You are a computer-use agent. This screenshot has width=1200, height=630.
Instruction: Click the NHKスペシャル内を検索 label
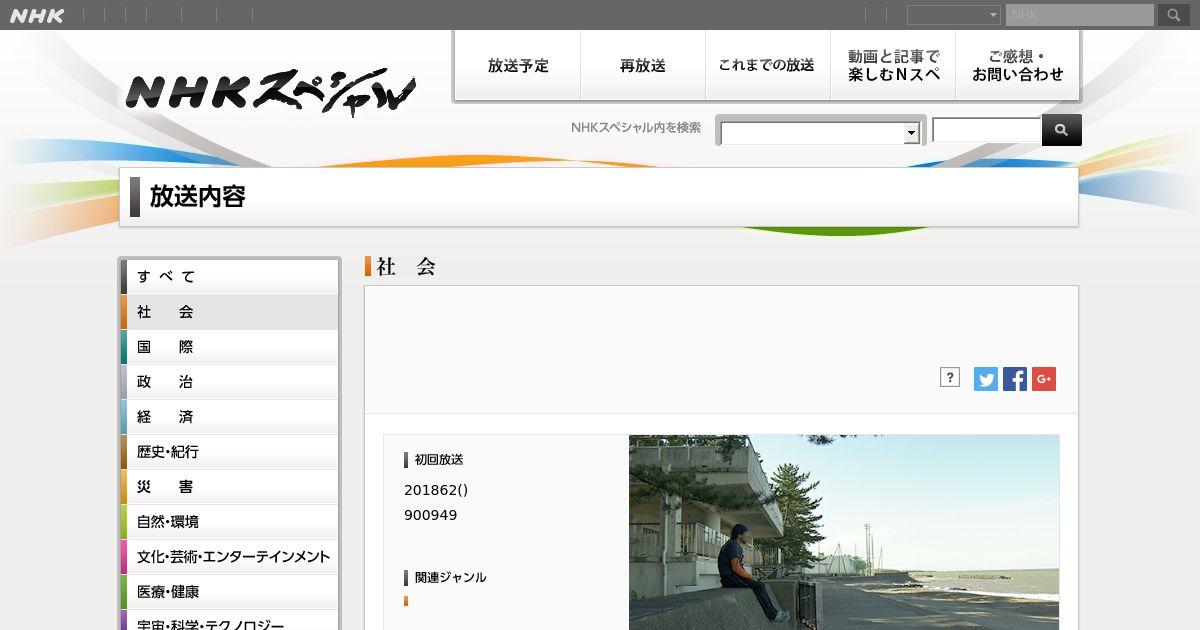click(636, 127)
